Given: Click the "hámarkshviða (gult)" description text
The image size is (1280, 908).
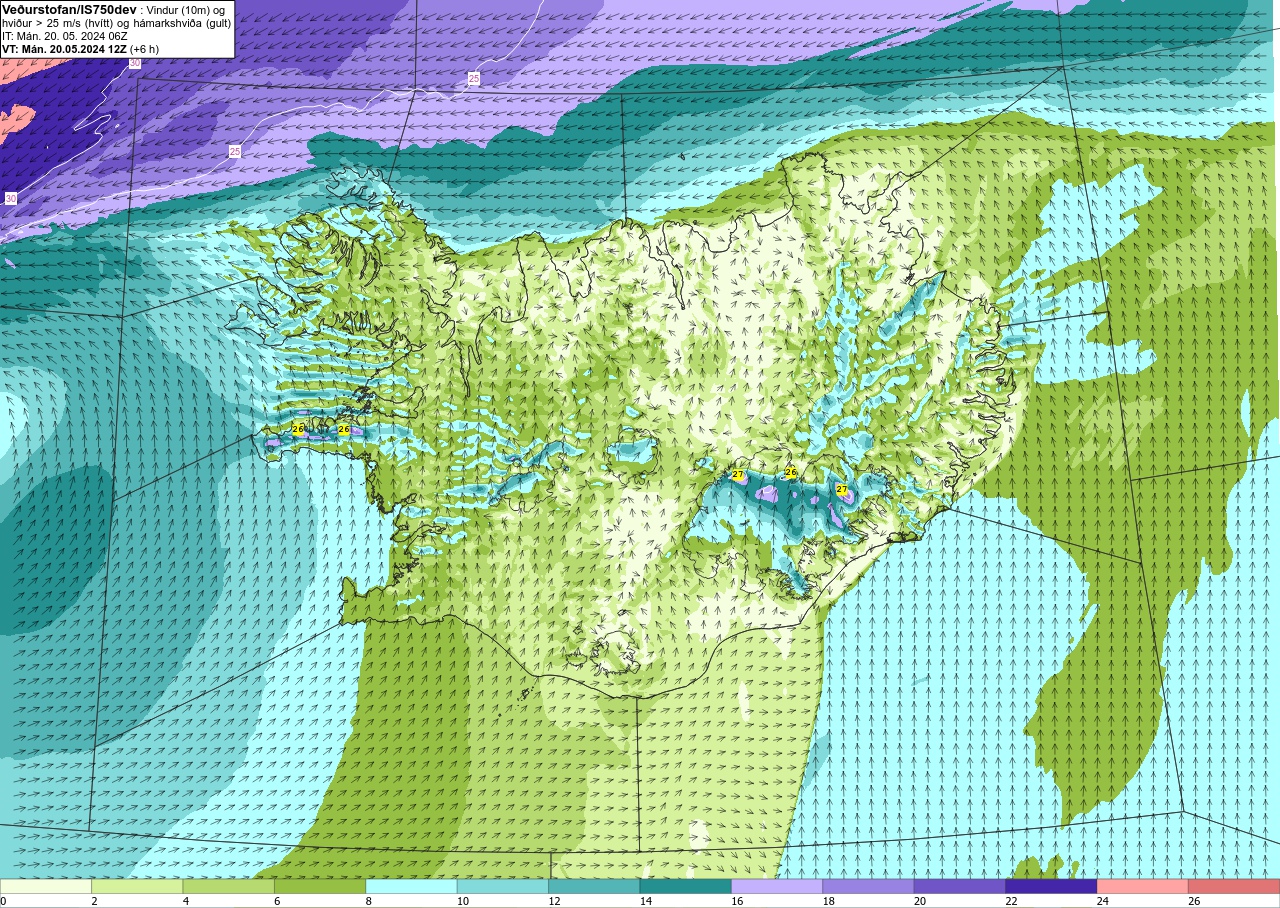Looking at the screenshot, I should [x=180, y=22].
